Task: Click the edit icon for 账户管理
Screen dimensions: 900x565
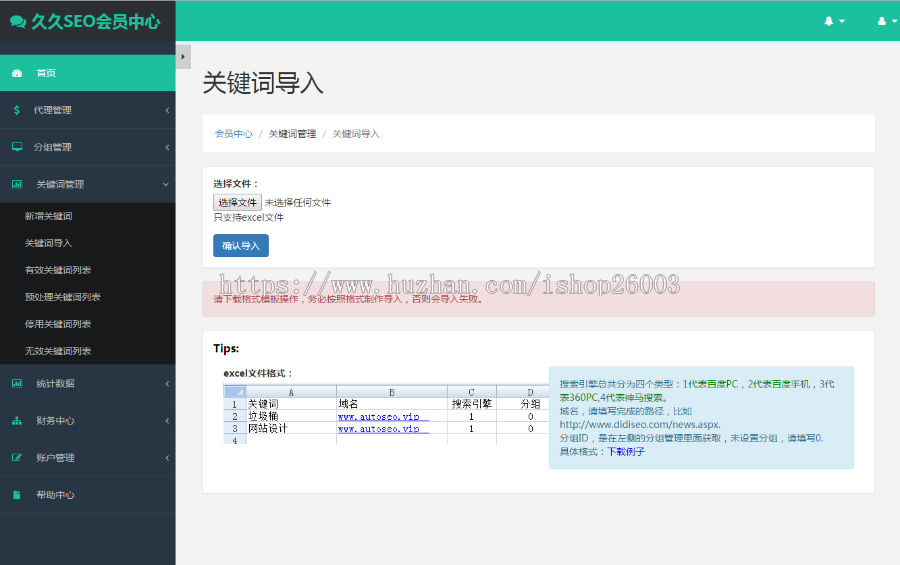Action: [17, 458]
